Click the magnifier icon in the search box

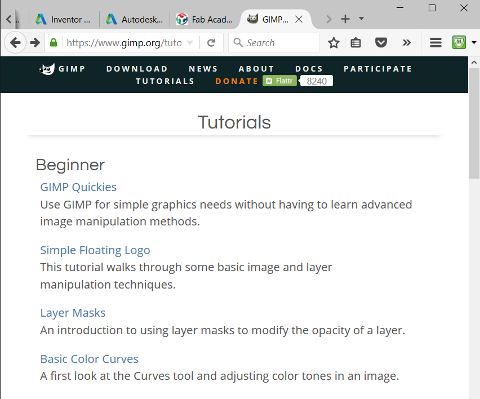pos(238,42)
